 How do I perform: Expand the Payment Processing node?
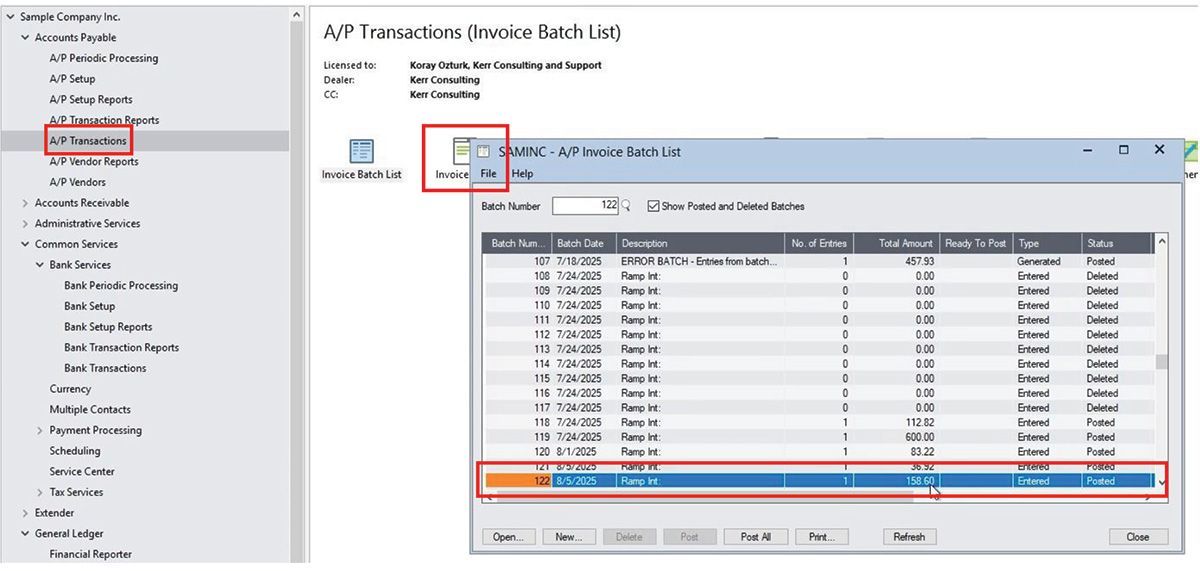[x=40, y=430]
